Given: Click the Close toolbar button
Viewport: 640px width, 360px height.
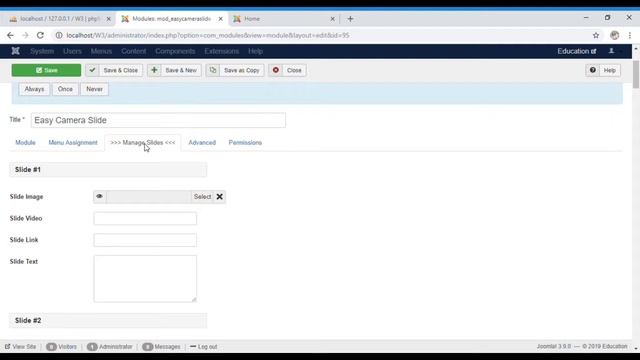Looking at the screenshot, I should 287,70.
